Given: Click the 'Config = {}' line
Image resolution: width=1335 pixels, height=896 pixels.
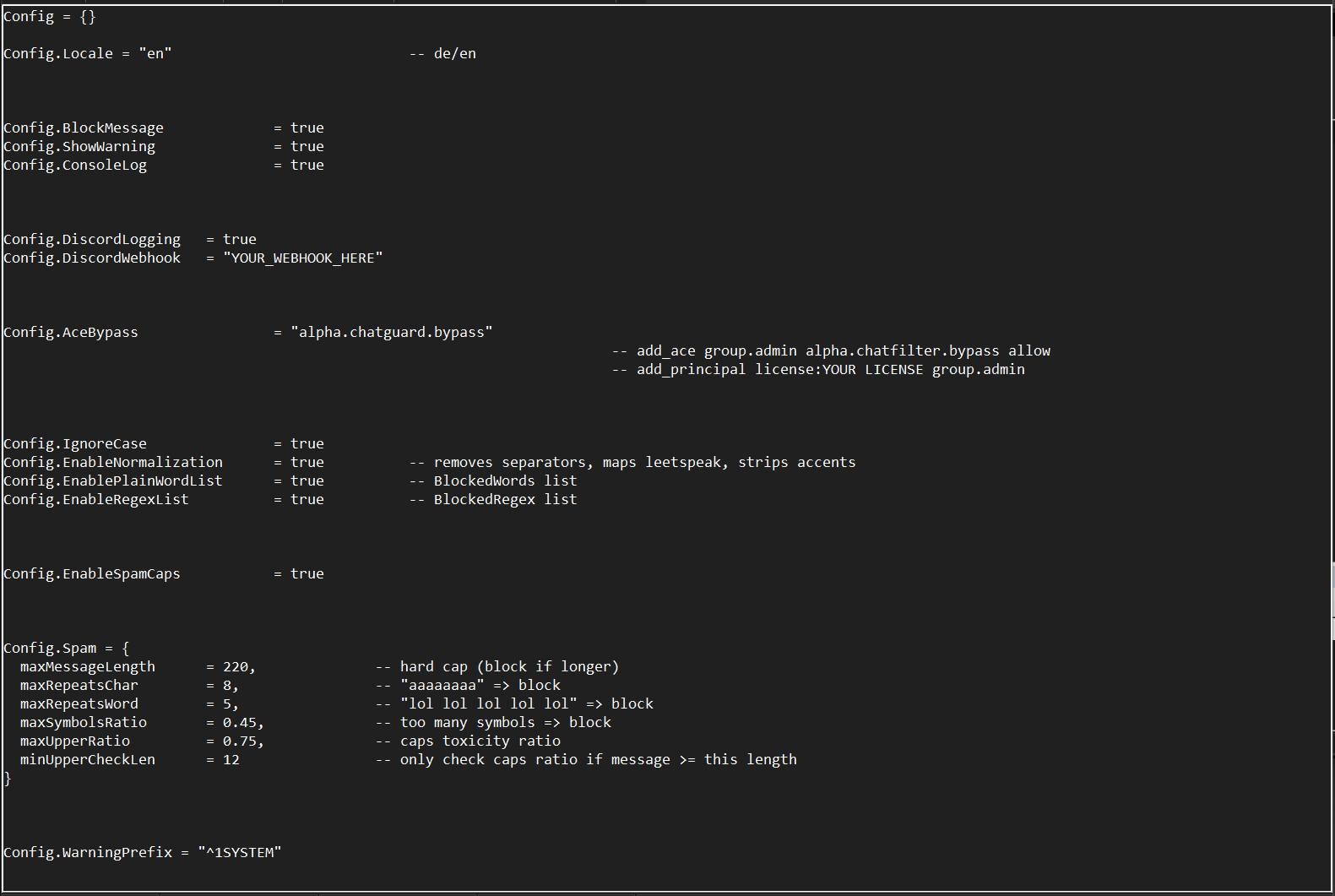Looking at the screenshot, I should click(50, 16).
